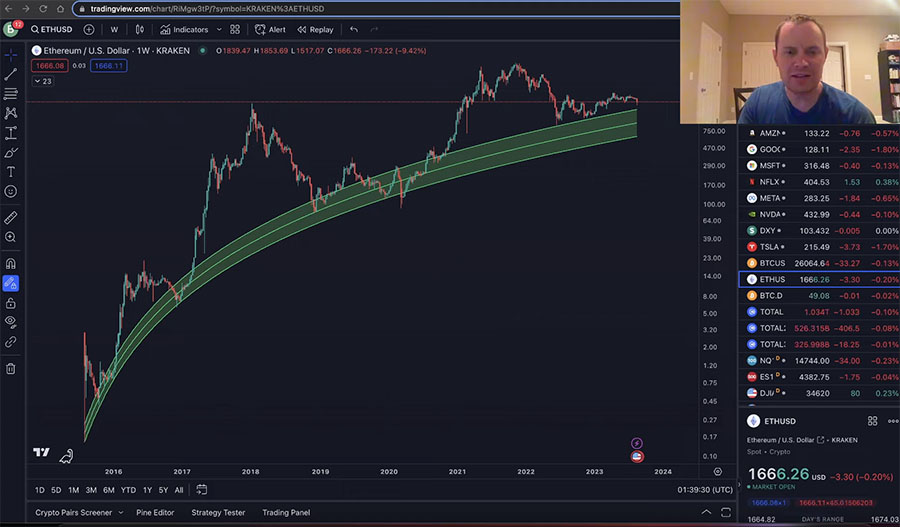This screenshot has height=527, width=900.
Task: Open the ETHUSD symbol search
Action: (x=52, y=29)
